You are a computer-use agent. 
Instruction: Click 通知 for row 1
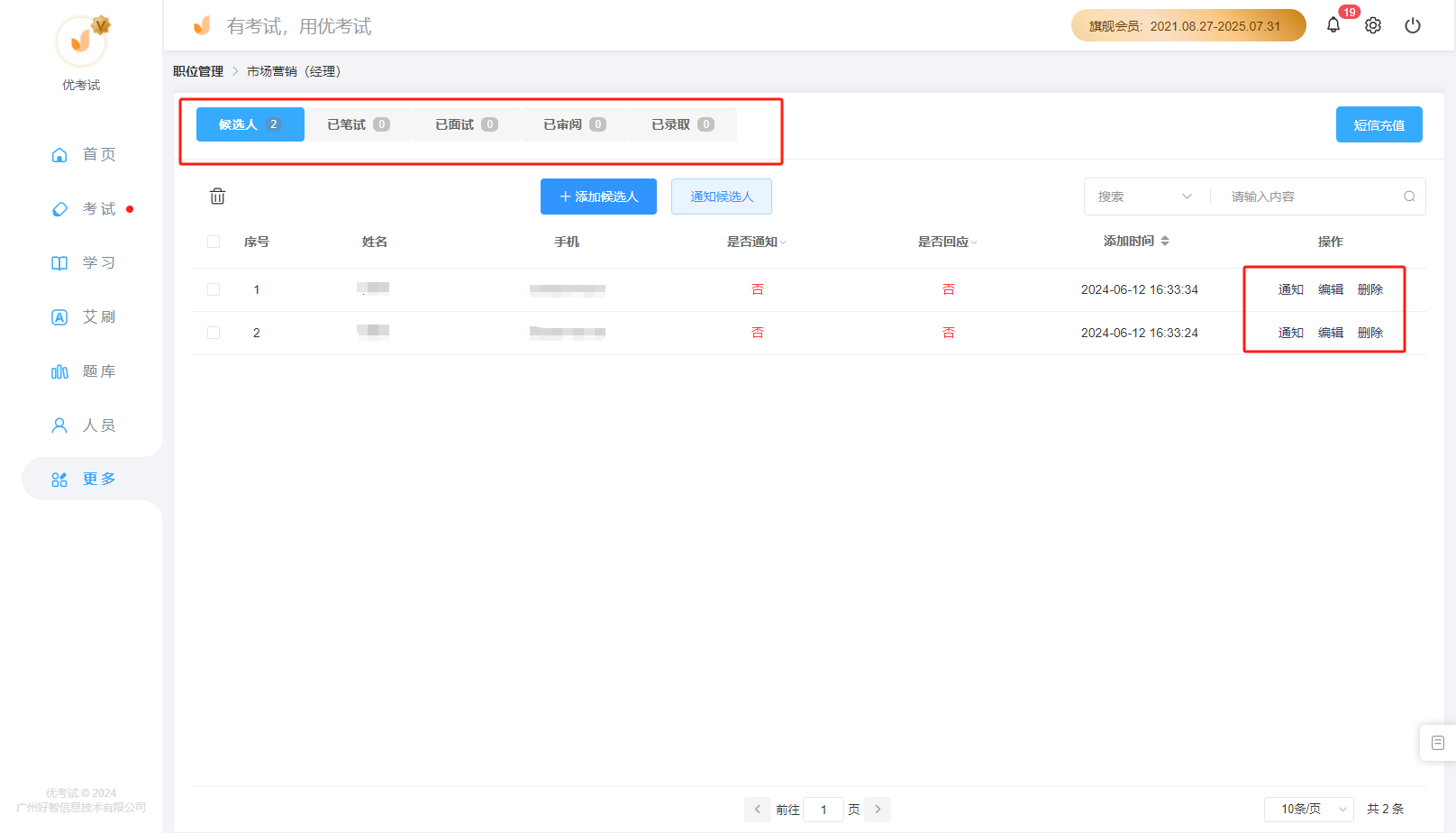point(1290,289)
